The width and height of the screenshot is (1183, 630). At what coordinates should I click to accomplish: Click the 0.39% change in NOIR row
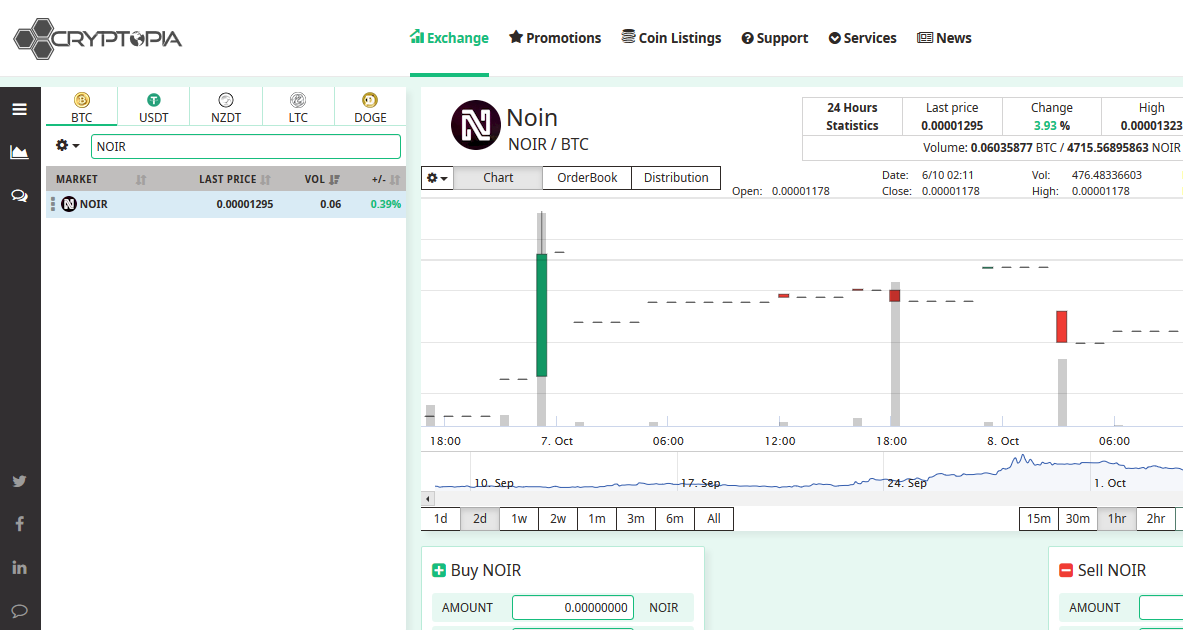[386, 204]
